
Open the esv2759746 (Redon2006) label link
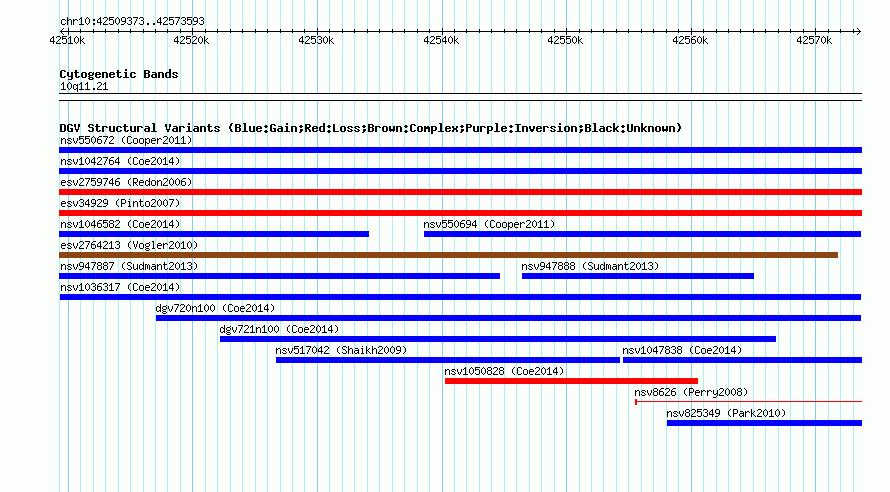[126, 182]
